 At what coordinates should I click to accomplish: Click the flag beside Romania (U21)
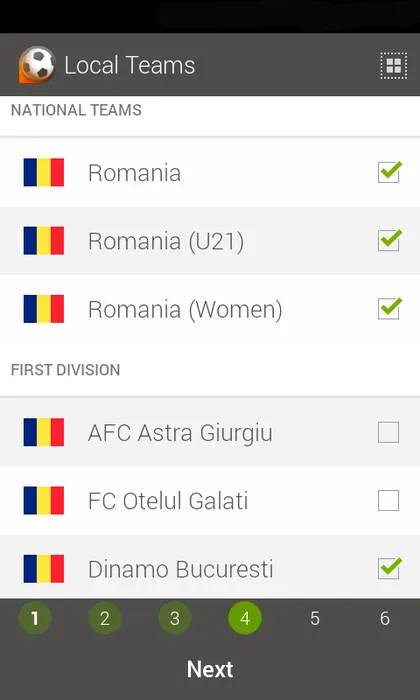pos(44,241)
